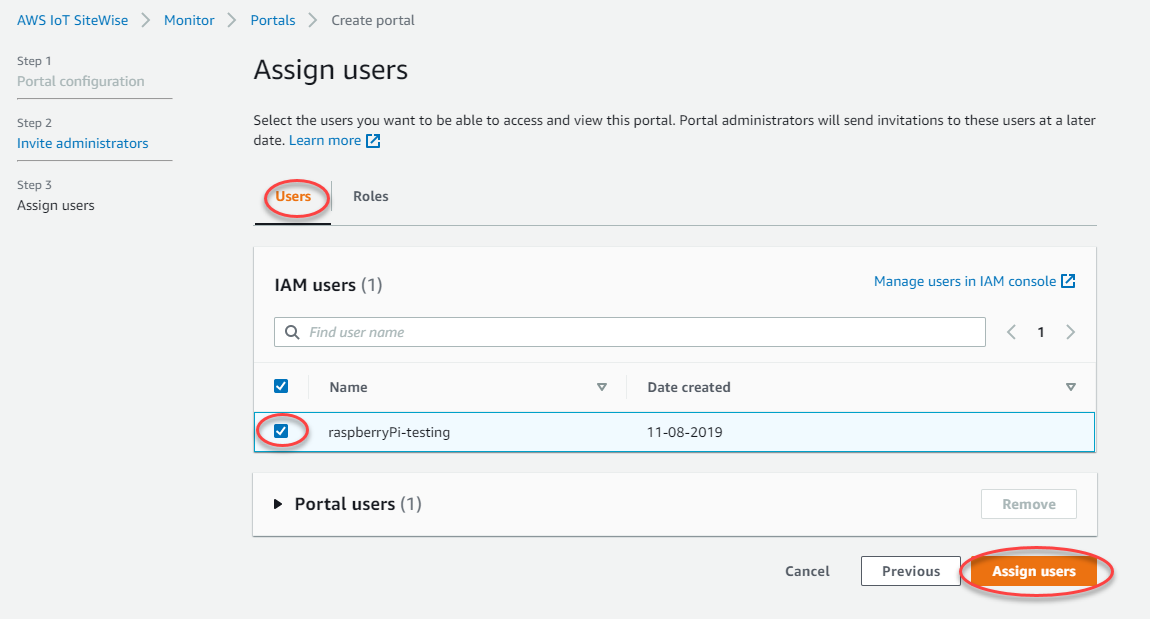The image size is (1150, 619).
Task: Open the Name column sort dropdown
Action: 602,387
